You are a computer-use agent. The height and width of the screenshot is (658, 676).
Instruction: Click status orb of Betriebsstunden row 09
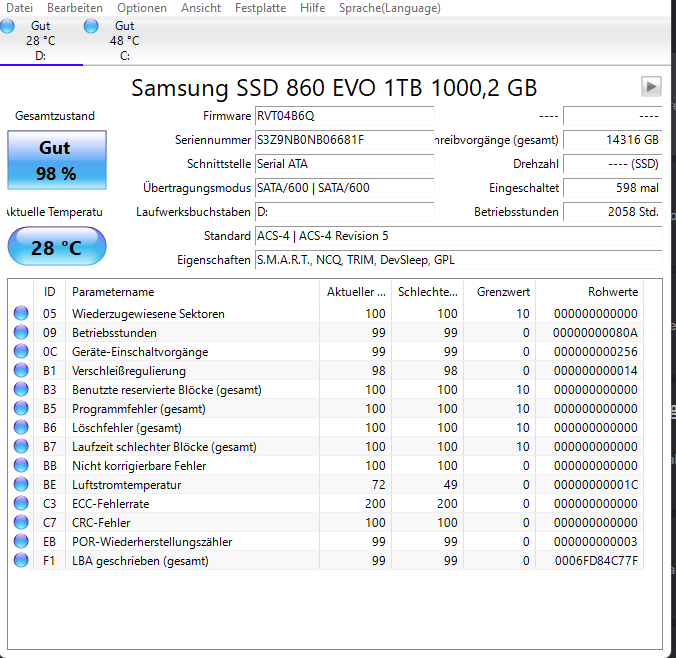click(21, 332)
